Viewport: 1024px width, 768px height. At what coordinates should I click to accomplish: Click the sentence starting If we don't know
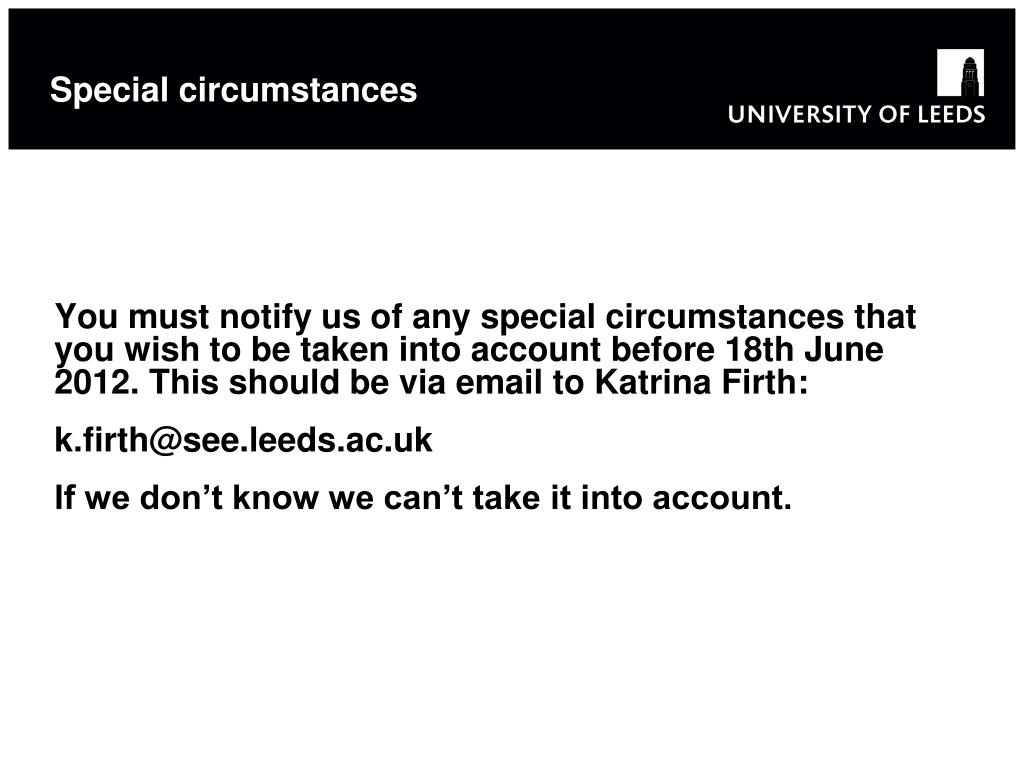pos(423,497)
